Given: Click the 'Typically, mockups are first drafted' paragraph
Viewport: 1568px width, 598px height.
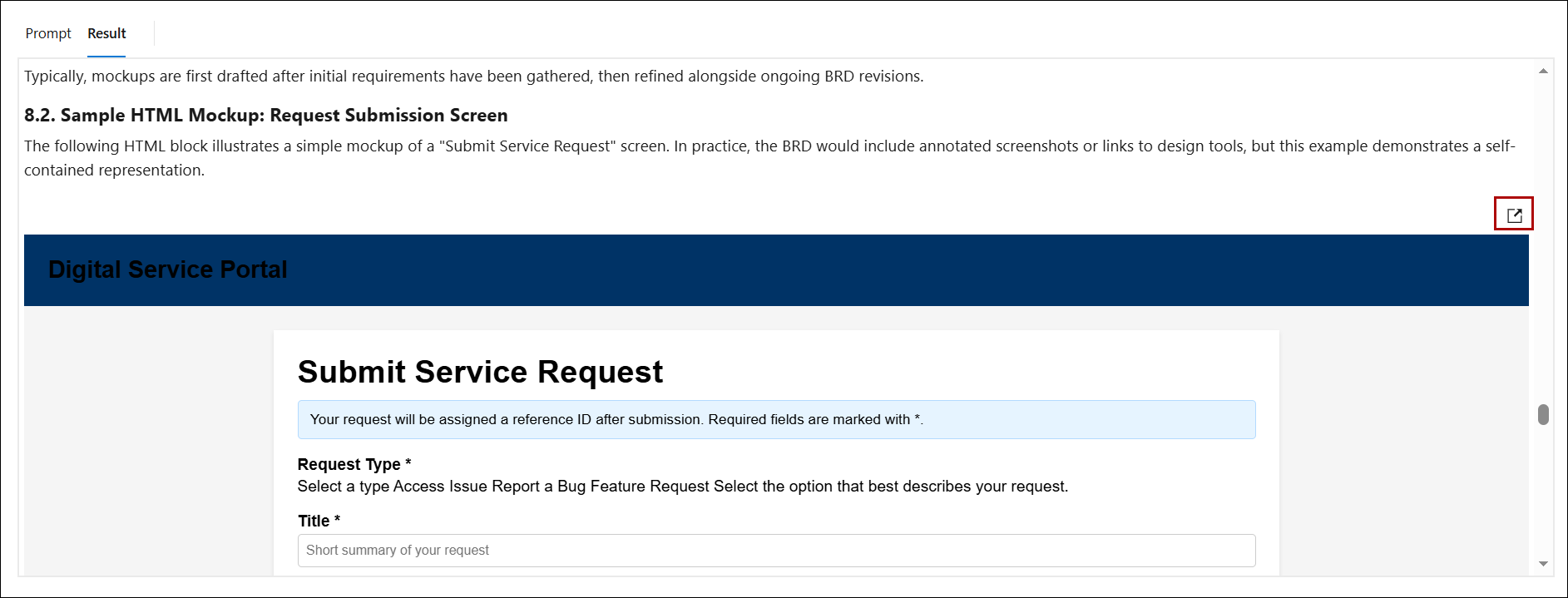Looking at the screenshot, I should [473, 77].
